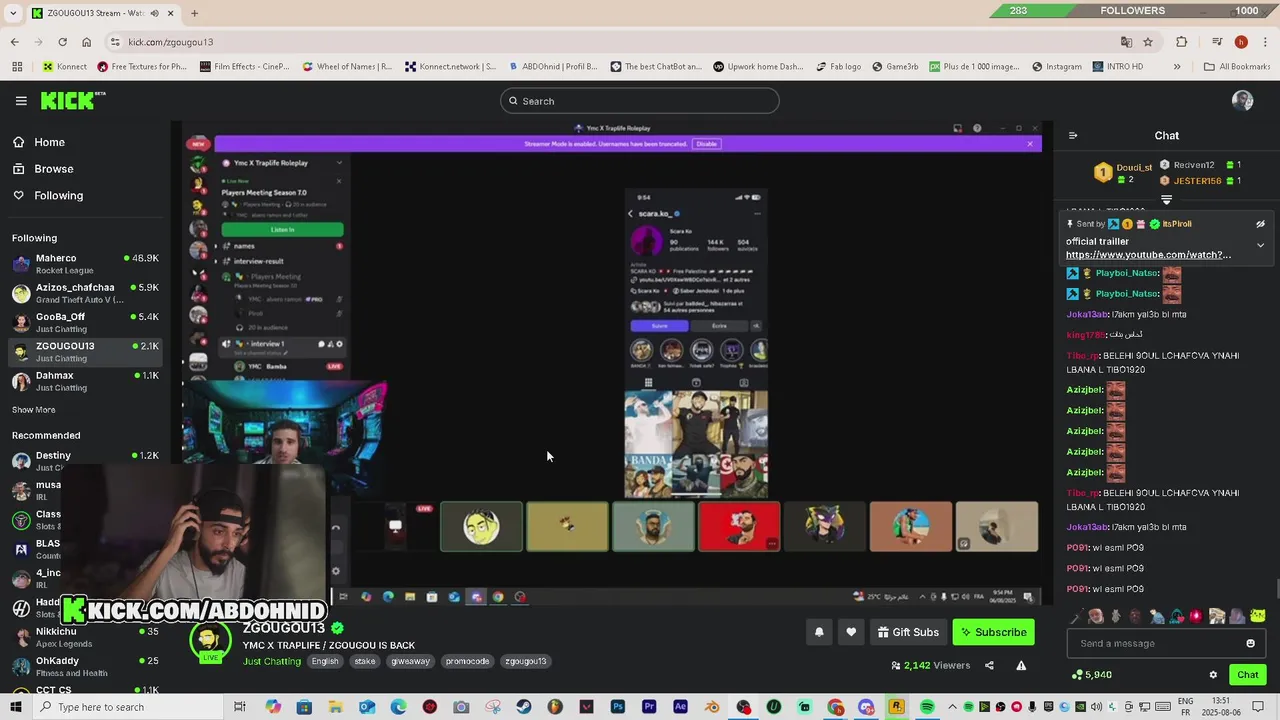Follow the channel with heart icon
Screen dimensions: 1280x720
pyautogui.click(x=851, y=632)
